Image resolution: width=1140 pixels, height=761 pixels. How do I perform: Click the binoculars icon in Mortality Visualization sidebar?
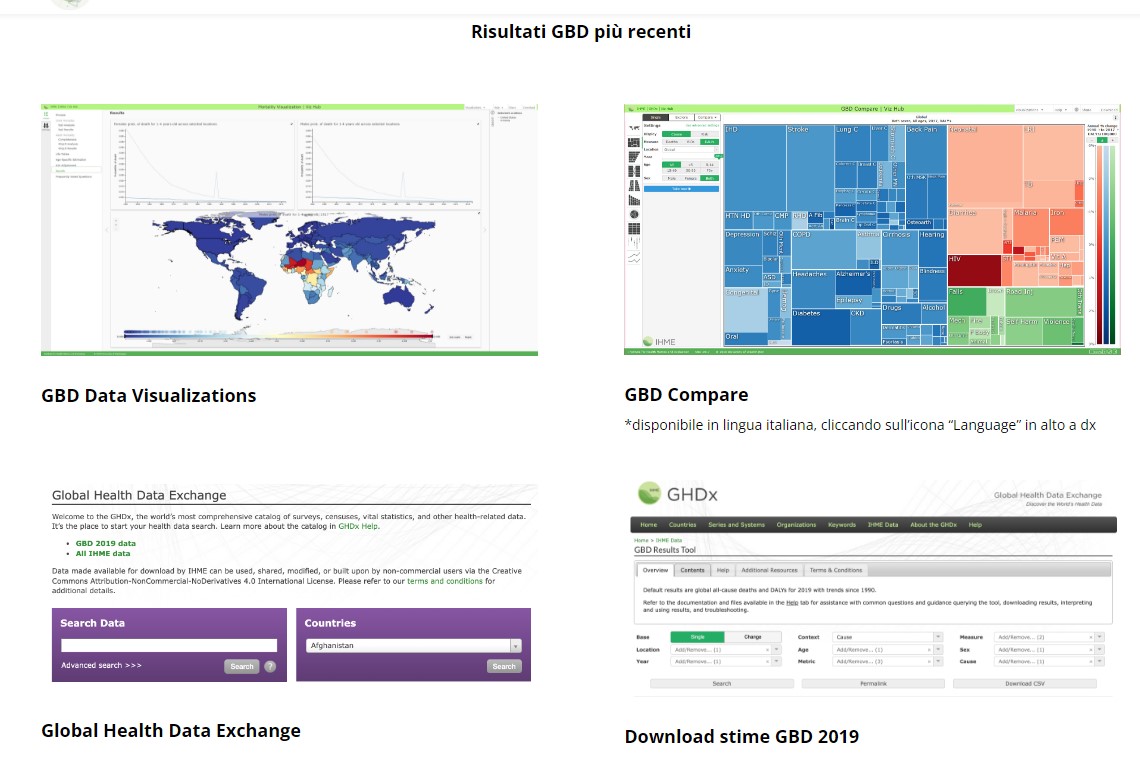[46, 125]
